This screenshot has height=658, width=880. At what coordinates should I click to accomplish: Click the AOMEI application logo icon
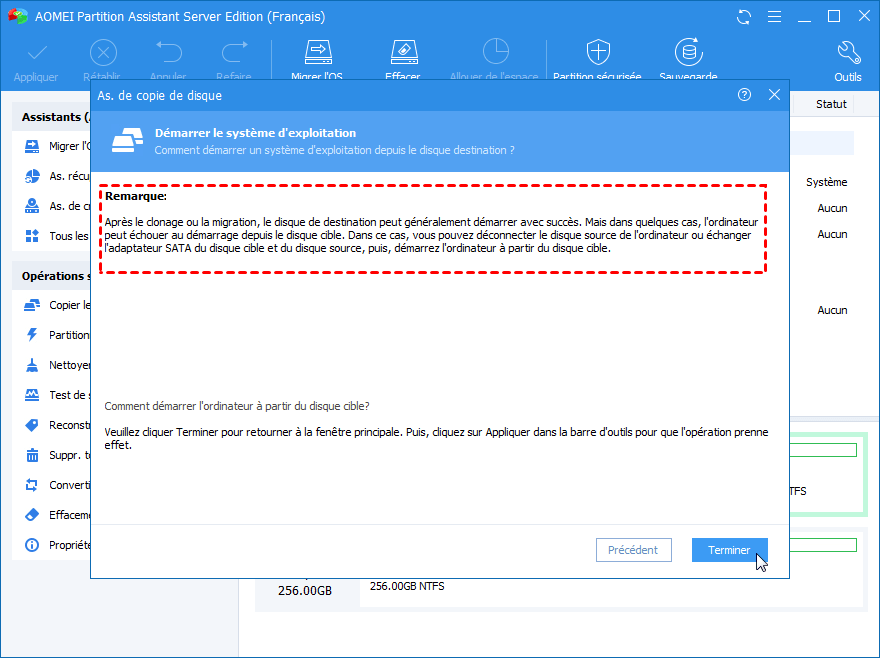tap(18, 16)
